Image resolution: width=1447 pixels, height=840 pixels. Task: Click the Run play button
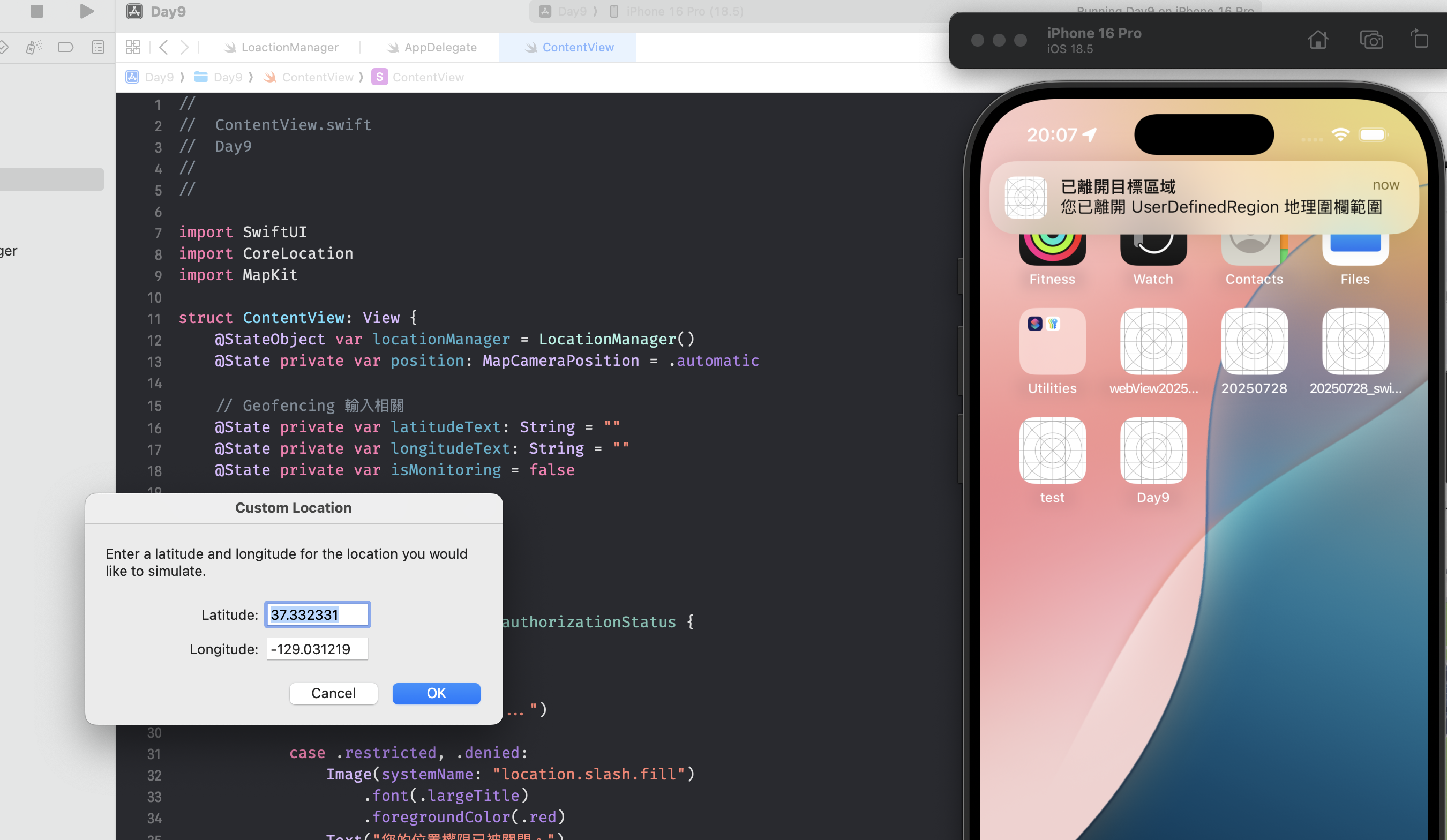click(87, 11)
